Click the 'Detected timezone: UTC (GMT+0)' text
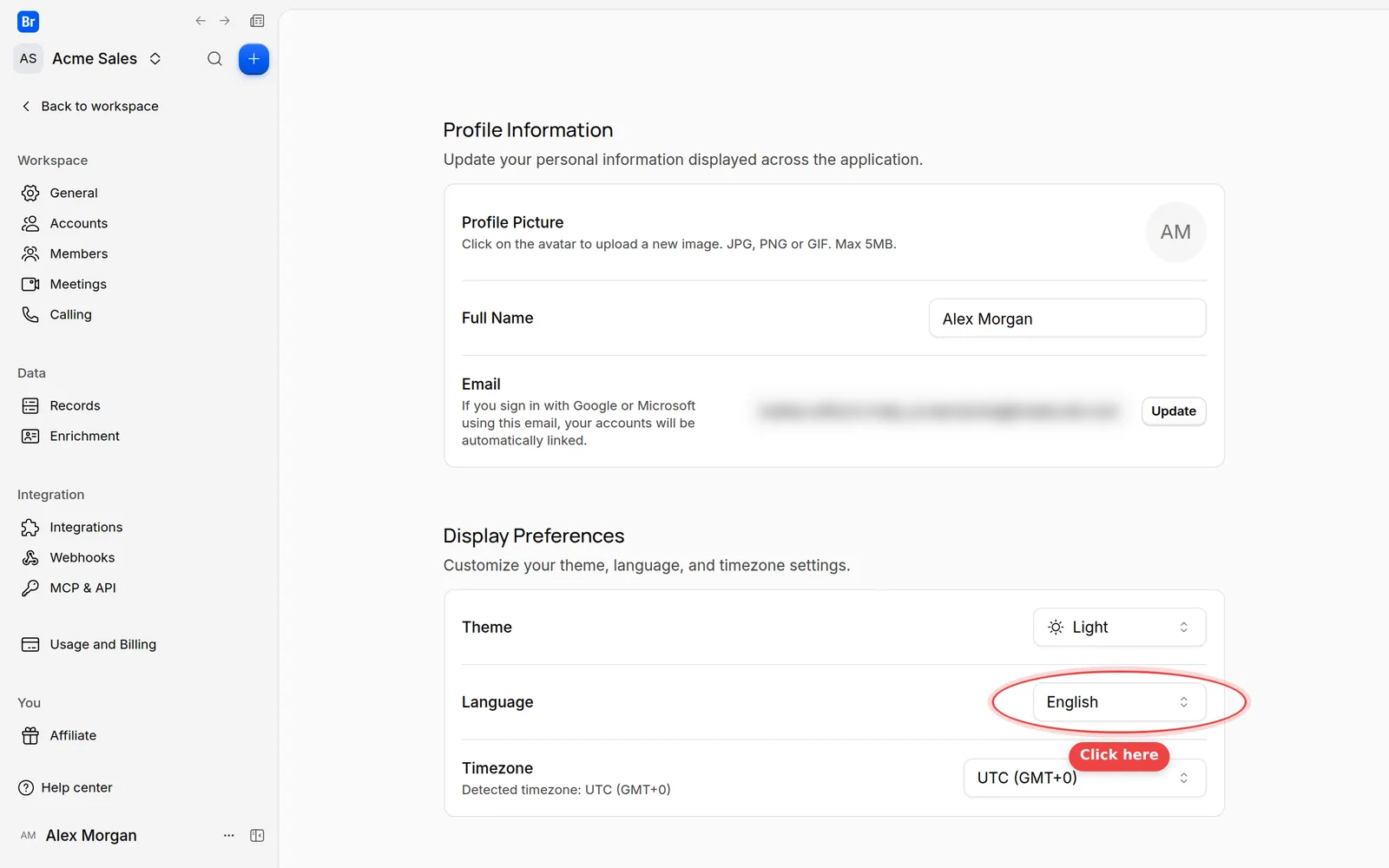This screenshot has width=1389, height=868. coord(566,789)
